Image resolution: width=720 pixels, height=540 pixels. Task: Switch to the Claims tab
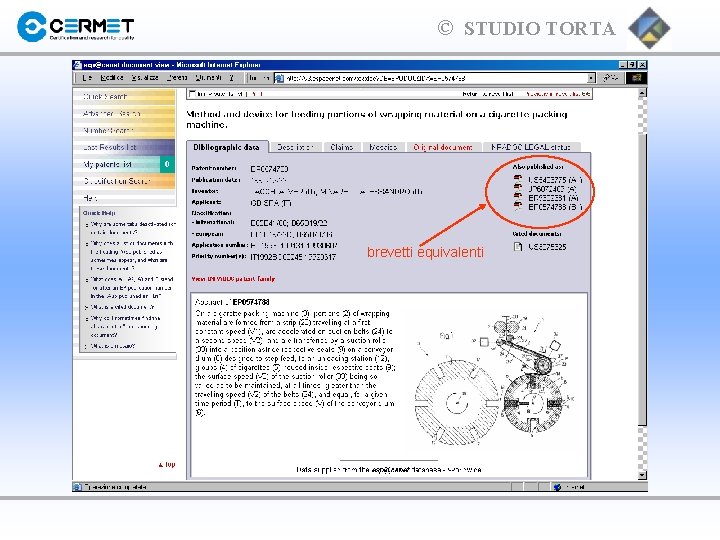(x=342, y=147)
